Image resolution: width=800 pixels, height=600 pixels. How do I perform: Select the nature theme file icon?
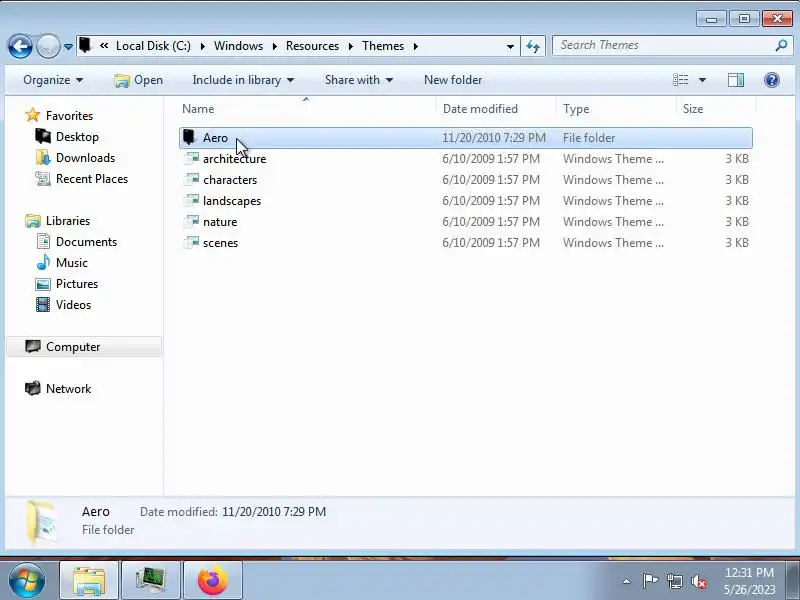click(x=191, y=221)
